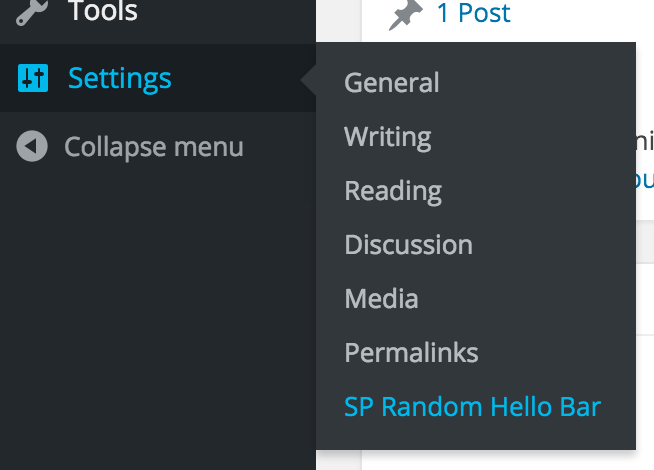Open the Writing settings page
This screenshot has height=470, width=654.
click(x=387, y=137)
